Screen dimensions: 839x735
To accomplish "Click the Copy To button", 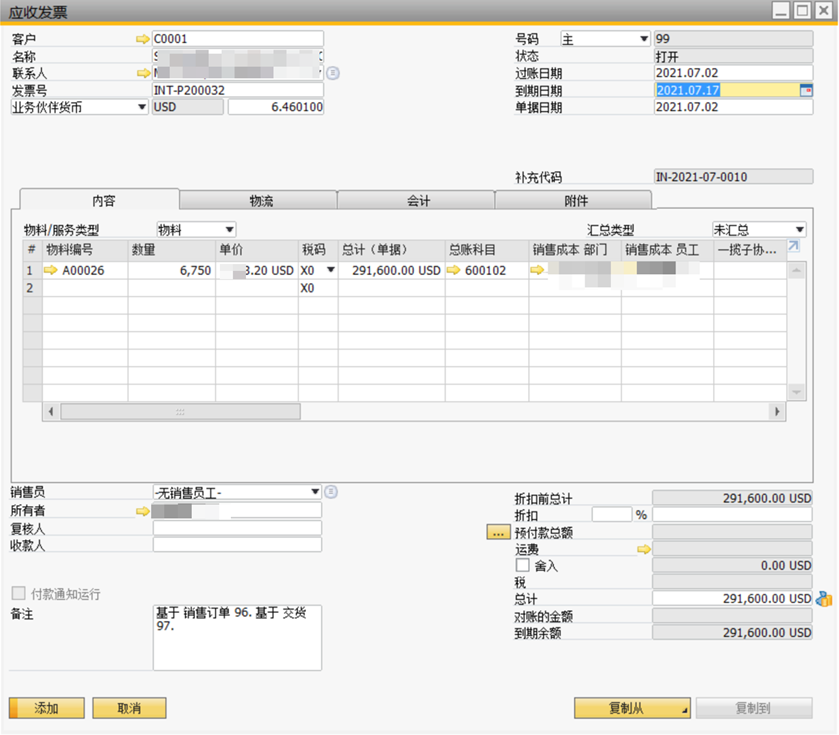I will click(x=754, y=708).
